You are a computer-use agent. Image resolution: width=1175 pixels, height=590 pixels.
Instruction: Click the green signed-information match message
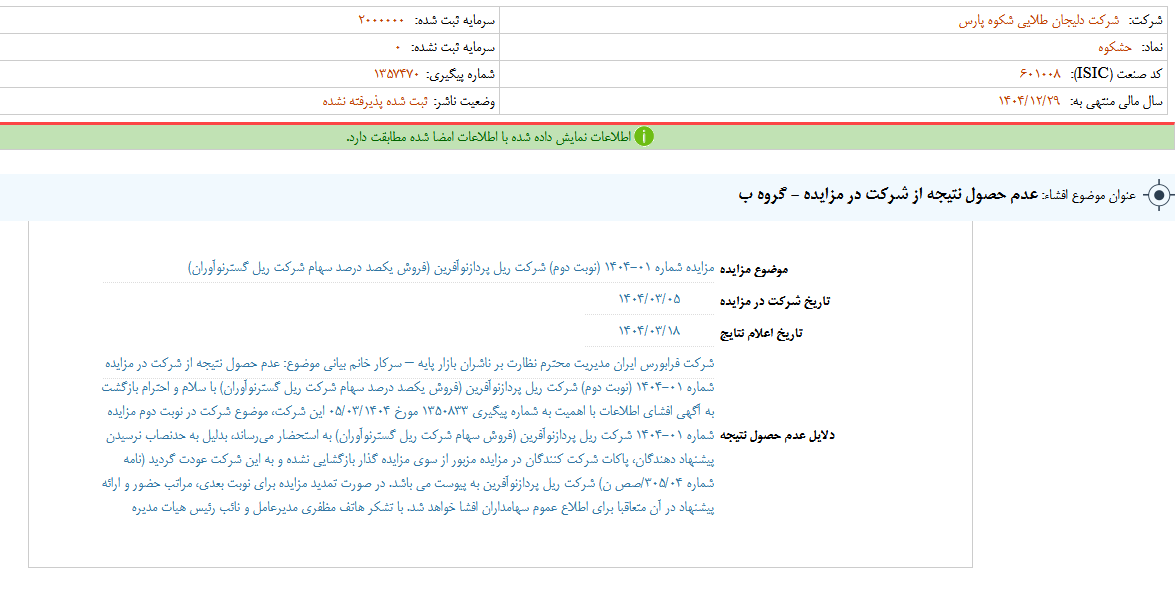coord(489,137)
